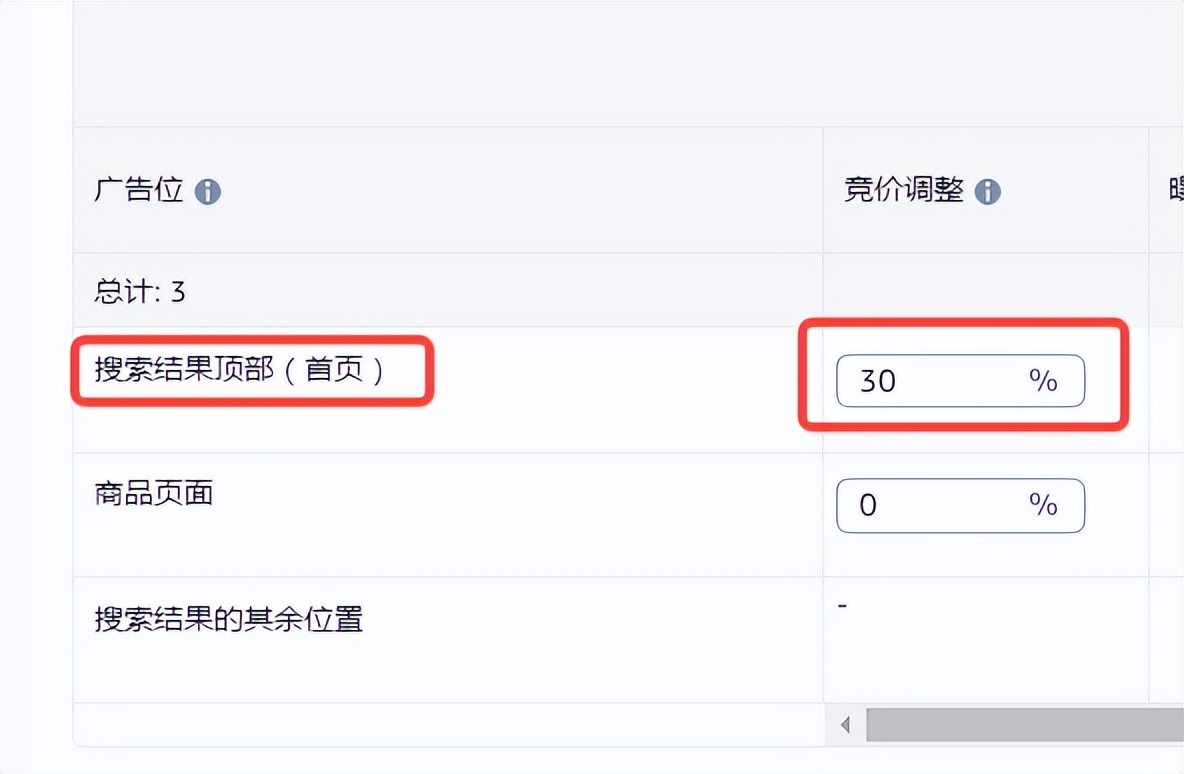
Task: Click the percent sign in the 30 field
Action: click(x=1043, y=381)
